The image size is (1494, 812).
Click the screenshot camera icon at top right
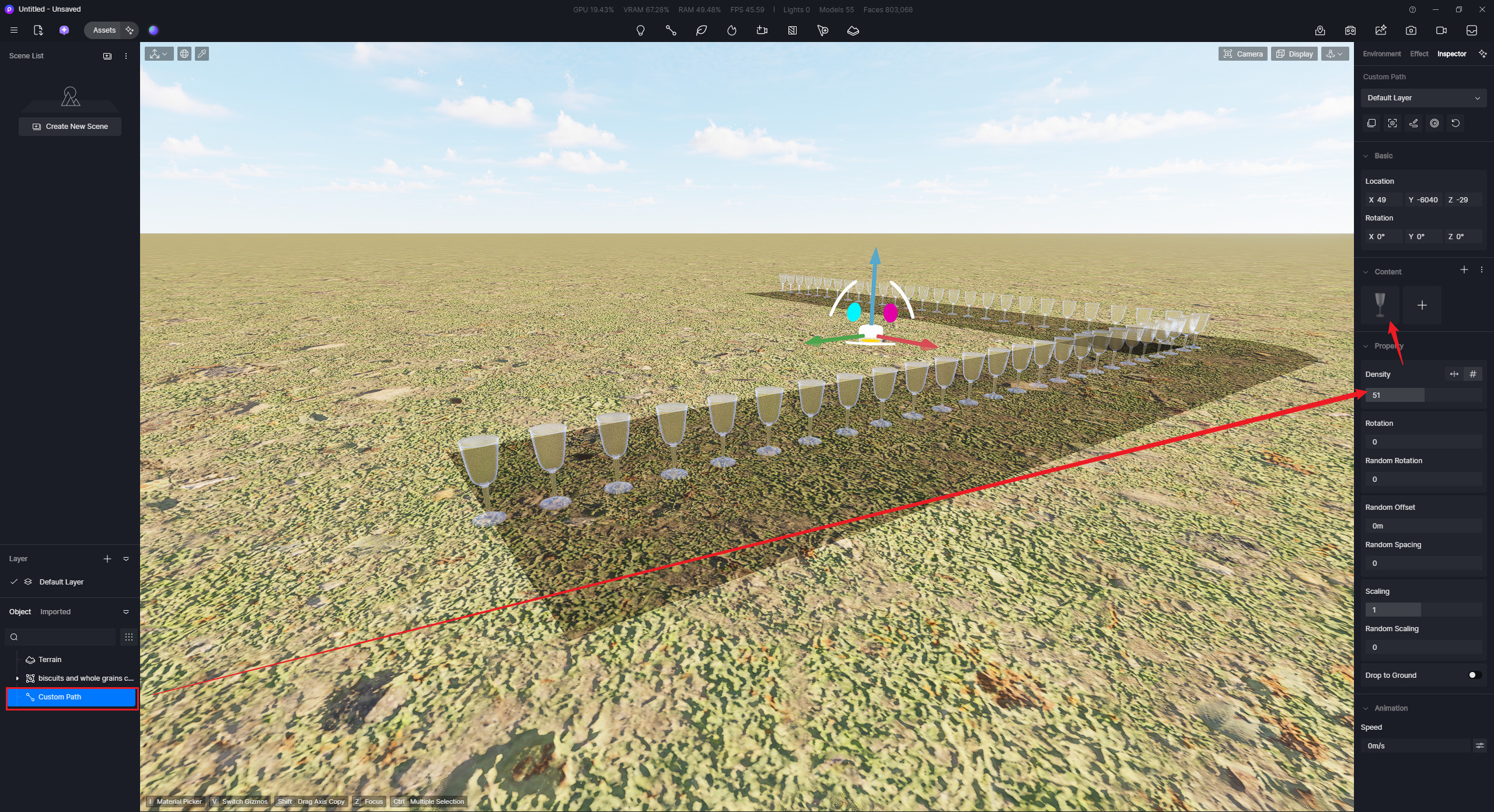tap(1411, 30)
